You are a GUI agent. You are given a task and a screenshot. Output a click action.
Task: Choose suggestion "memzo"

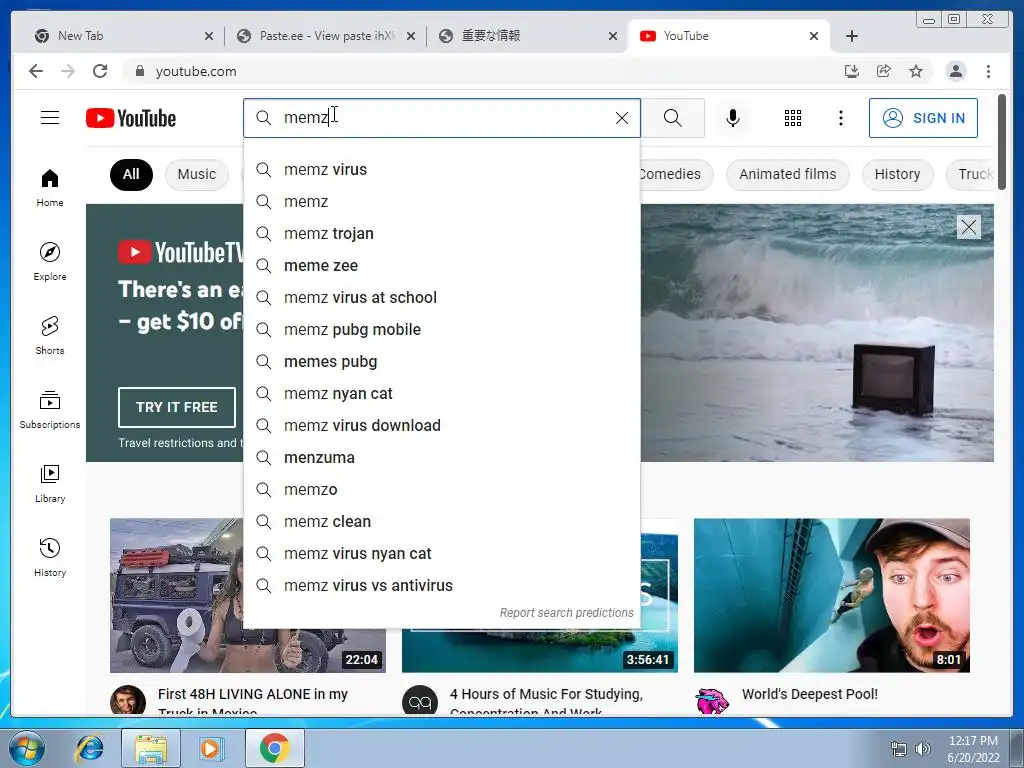(x=442, y=490)
